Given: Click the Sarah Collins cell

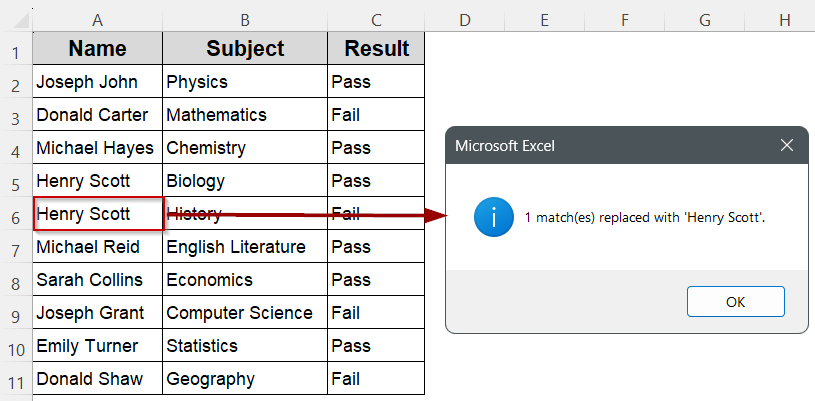Looking at the screenshot, I should (97, 280).
